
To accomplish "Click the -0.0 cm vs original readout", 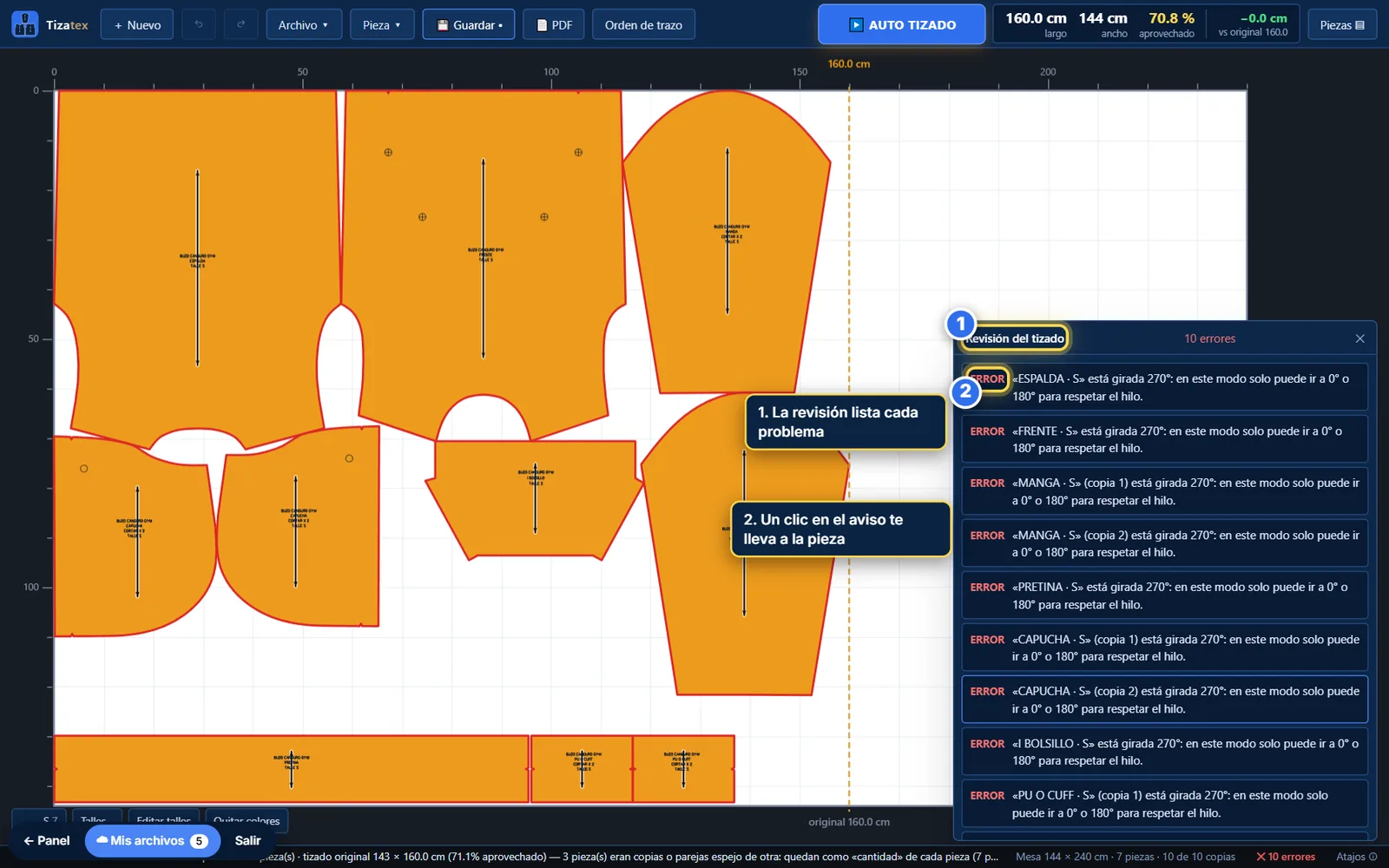I will point(1254,24).
